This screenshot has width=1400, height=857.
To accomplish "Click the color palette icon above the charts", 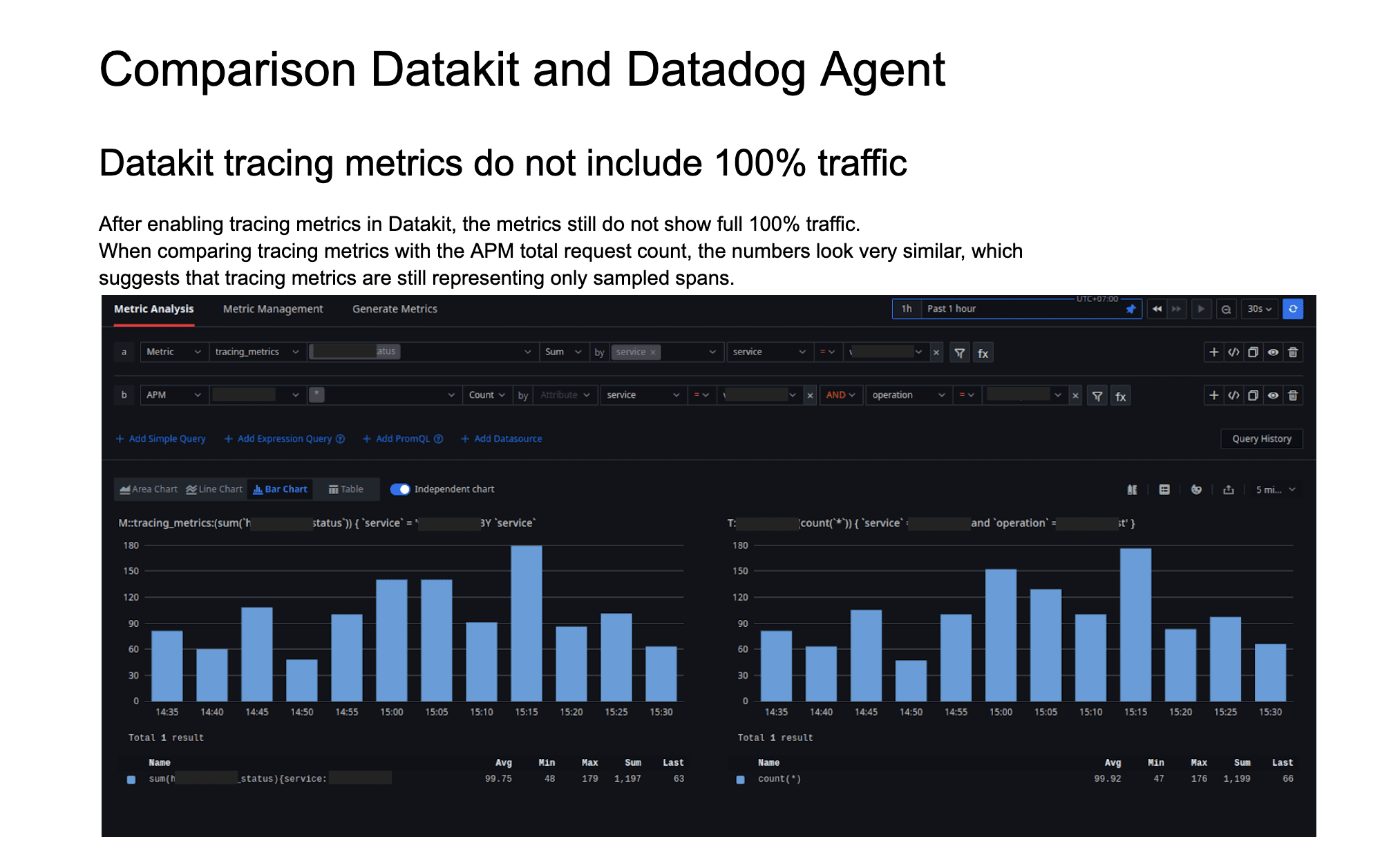I will pos(1196,489).
